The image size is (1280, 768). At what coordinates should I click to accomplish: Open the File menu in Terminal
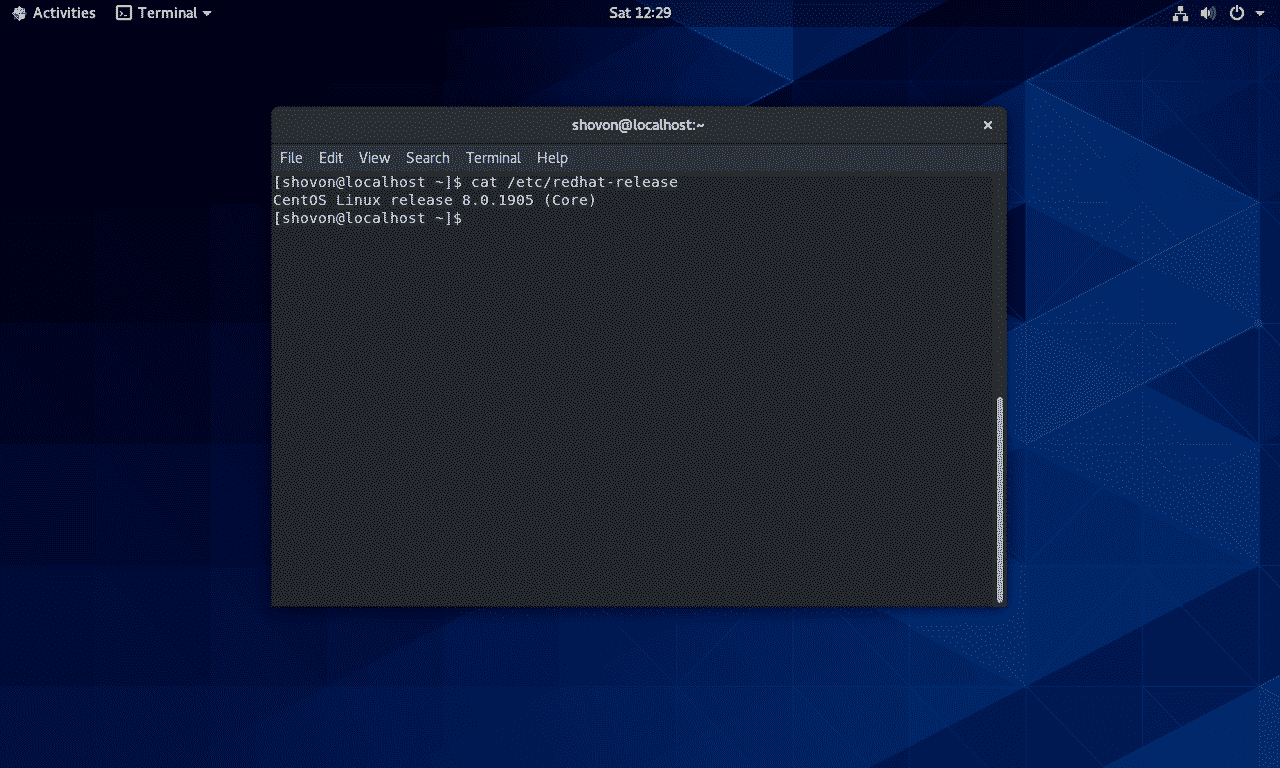(x=291, y=158)
